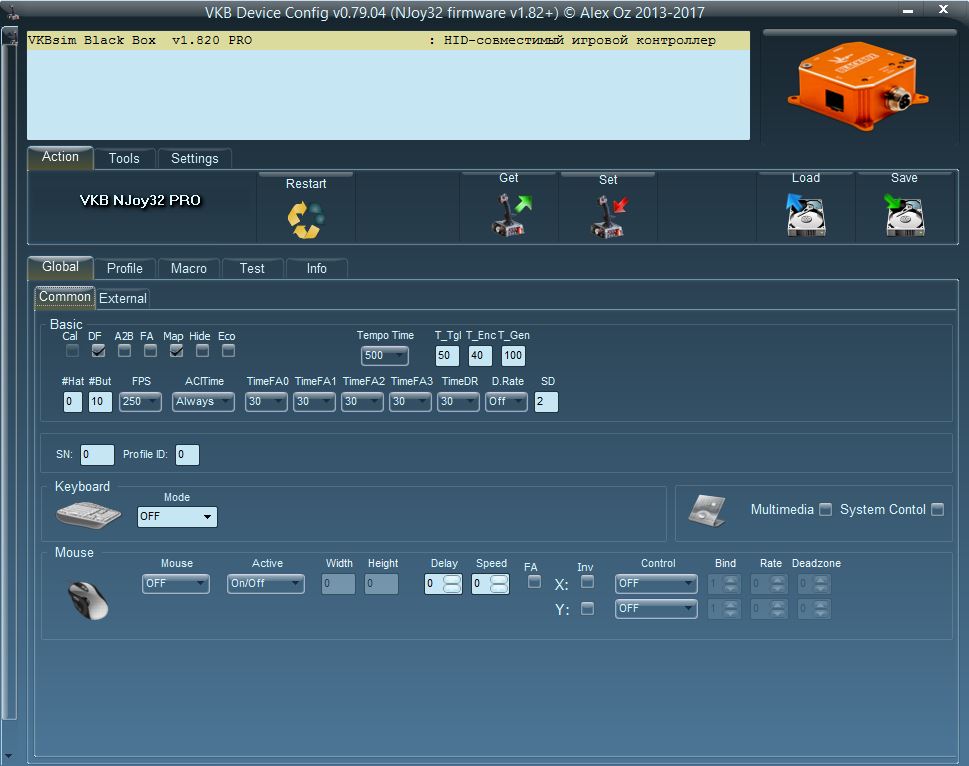Switch to the External sub-tab
The image size is (969, 766).
pyautogui.click(x=123, y=298)
